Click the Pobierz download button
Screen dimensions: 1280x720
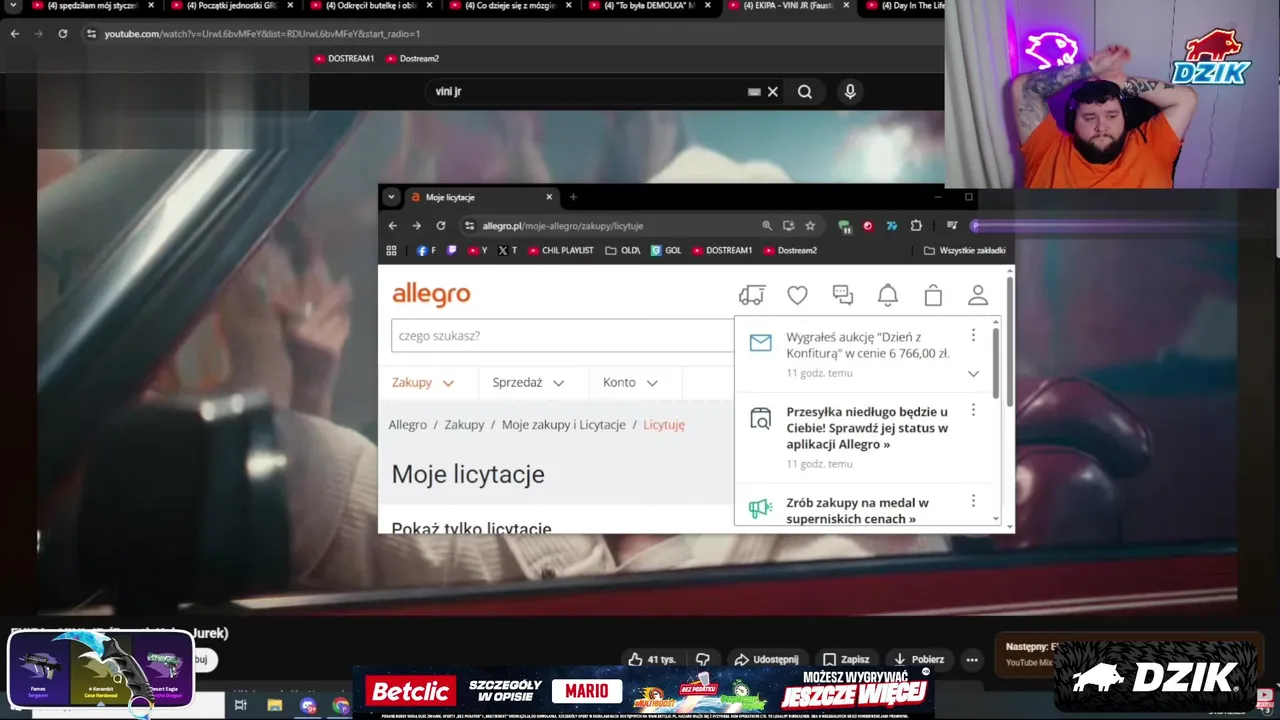point(919,659)
